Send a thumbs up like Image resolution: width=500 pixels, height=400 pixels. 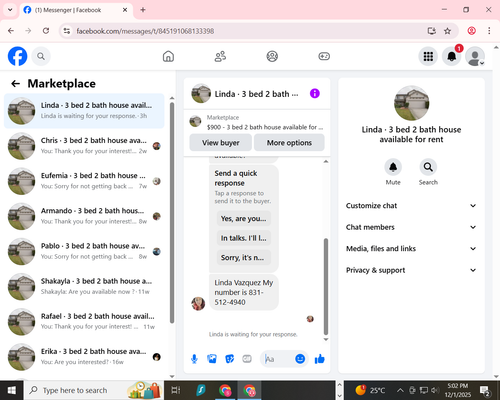point(320,359)
